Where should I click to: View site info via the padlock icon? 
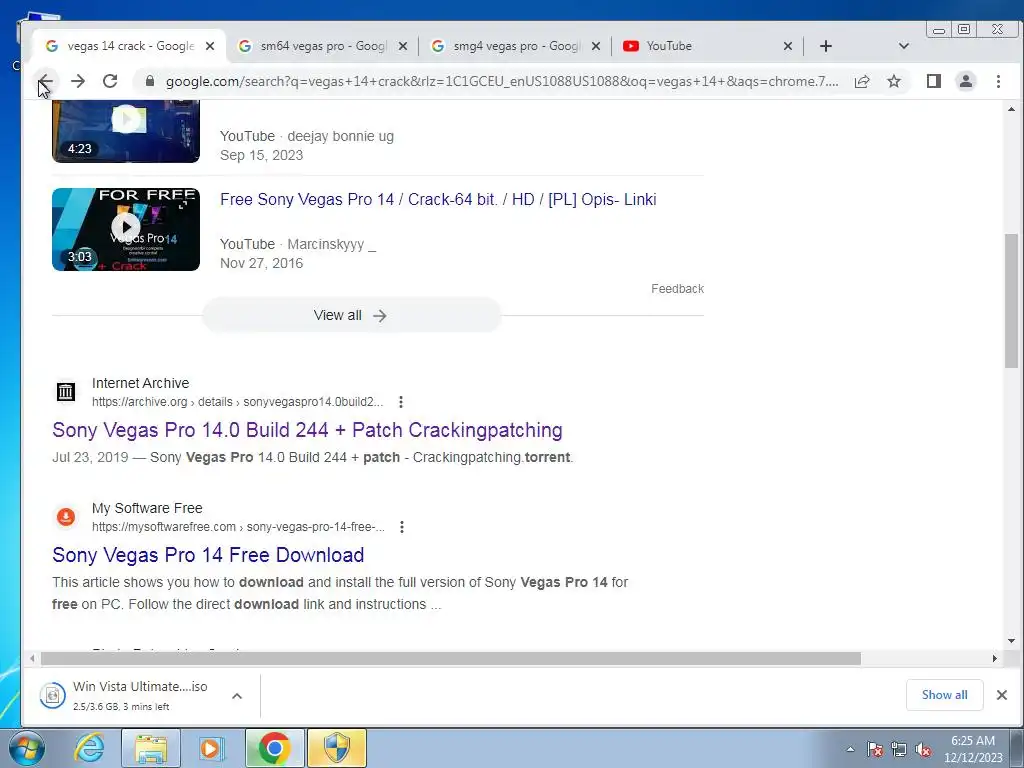pos(150,81)
